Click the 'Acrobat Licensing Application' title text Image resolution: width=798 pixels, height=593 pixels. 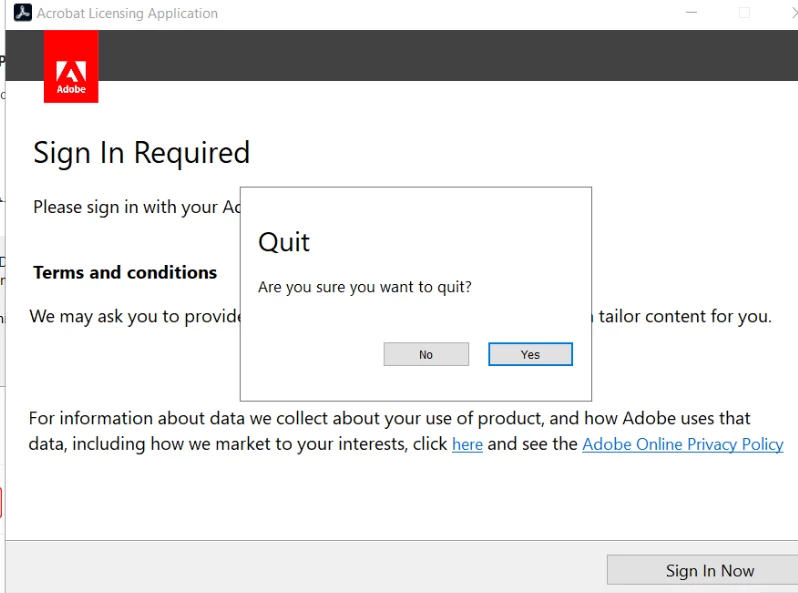127,13
